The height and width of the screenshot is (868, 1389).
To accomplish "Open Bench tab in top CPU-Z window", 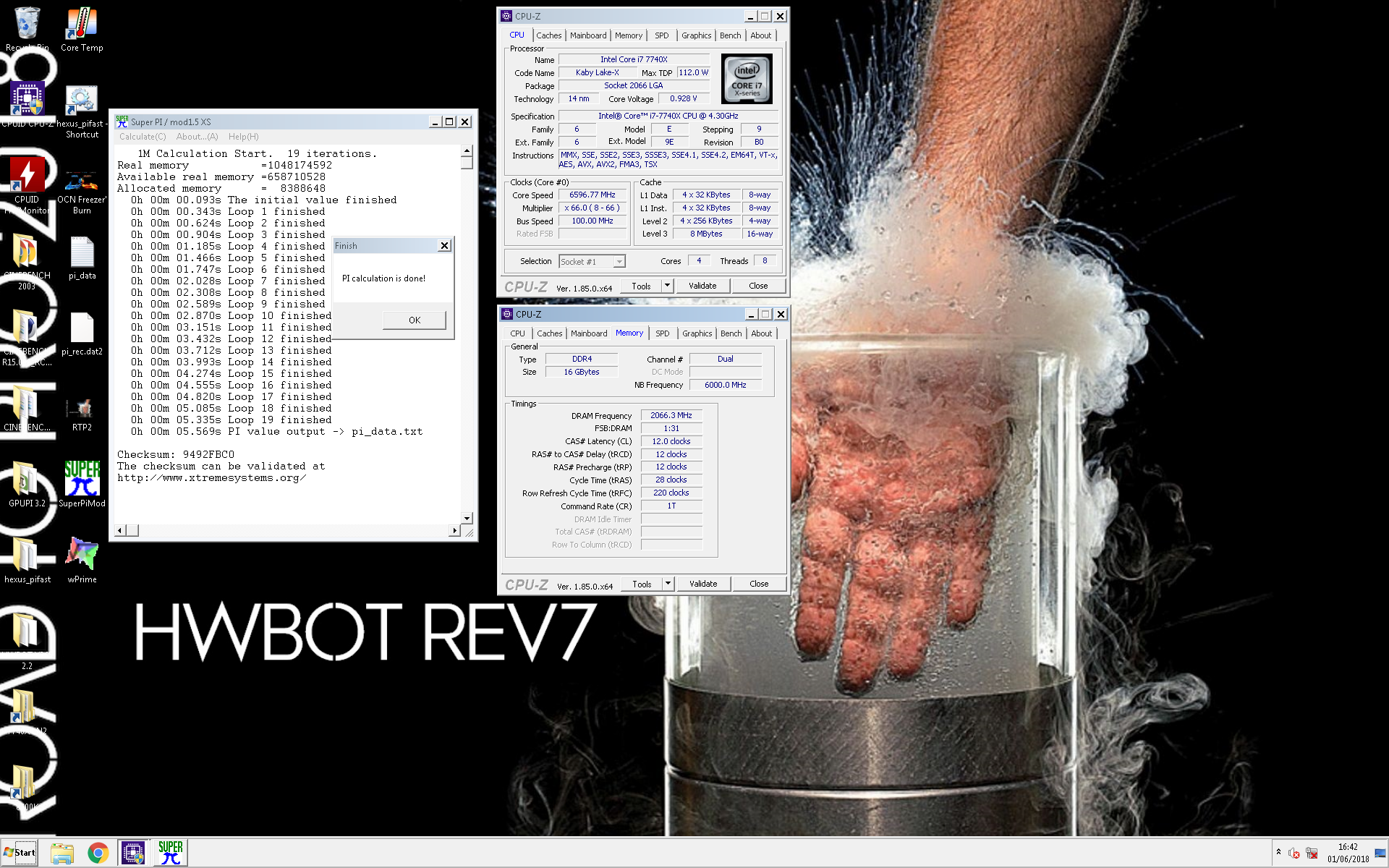I will click(x=731, y=35).
